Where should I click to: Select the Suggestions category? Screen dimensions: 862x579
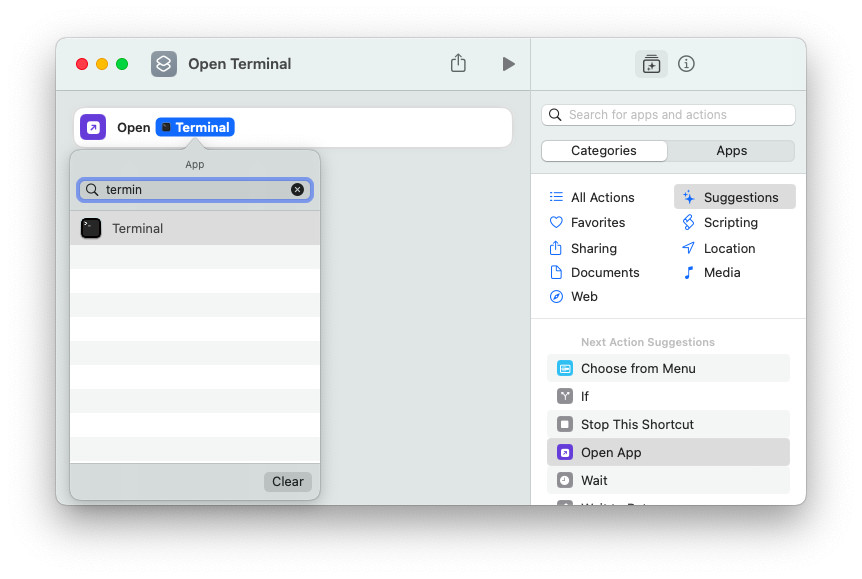(734, 197)
